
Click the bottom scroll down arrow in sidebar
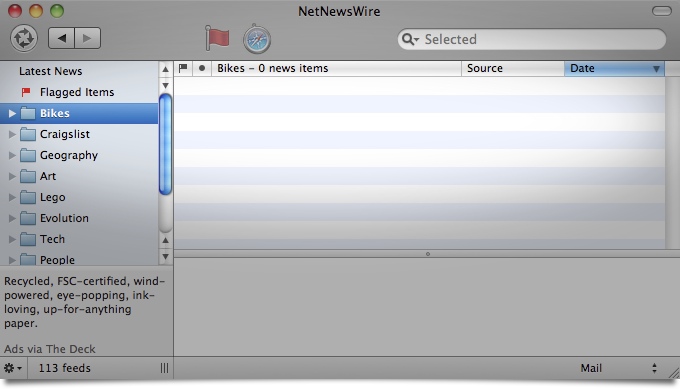pos(165,256)
